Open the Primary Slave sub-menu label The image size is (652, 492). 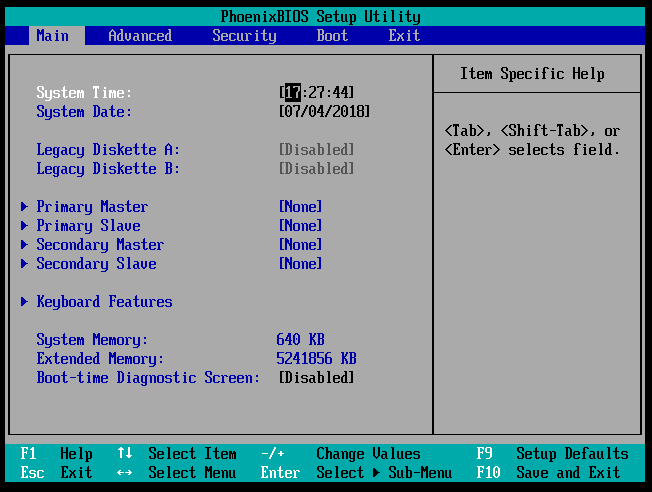point(88,226)
